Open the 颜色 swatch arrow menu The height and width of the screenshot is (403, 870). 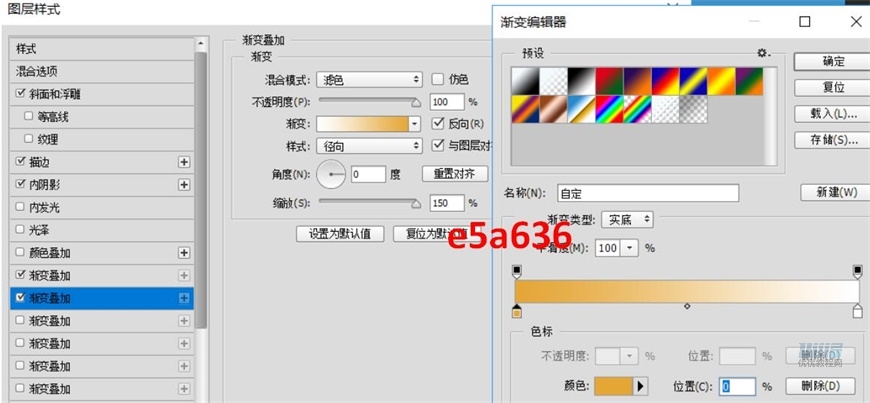click(x=640, y=386)
